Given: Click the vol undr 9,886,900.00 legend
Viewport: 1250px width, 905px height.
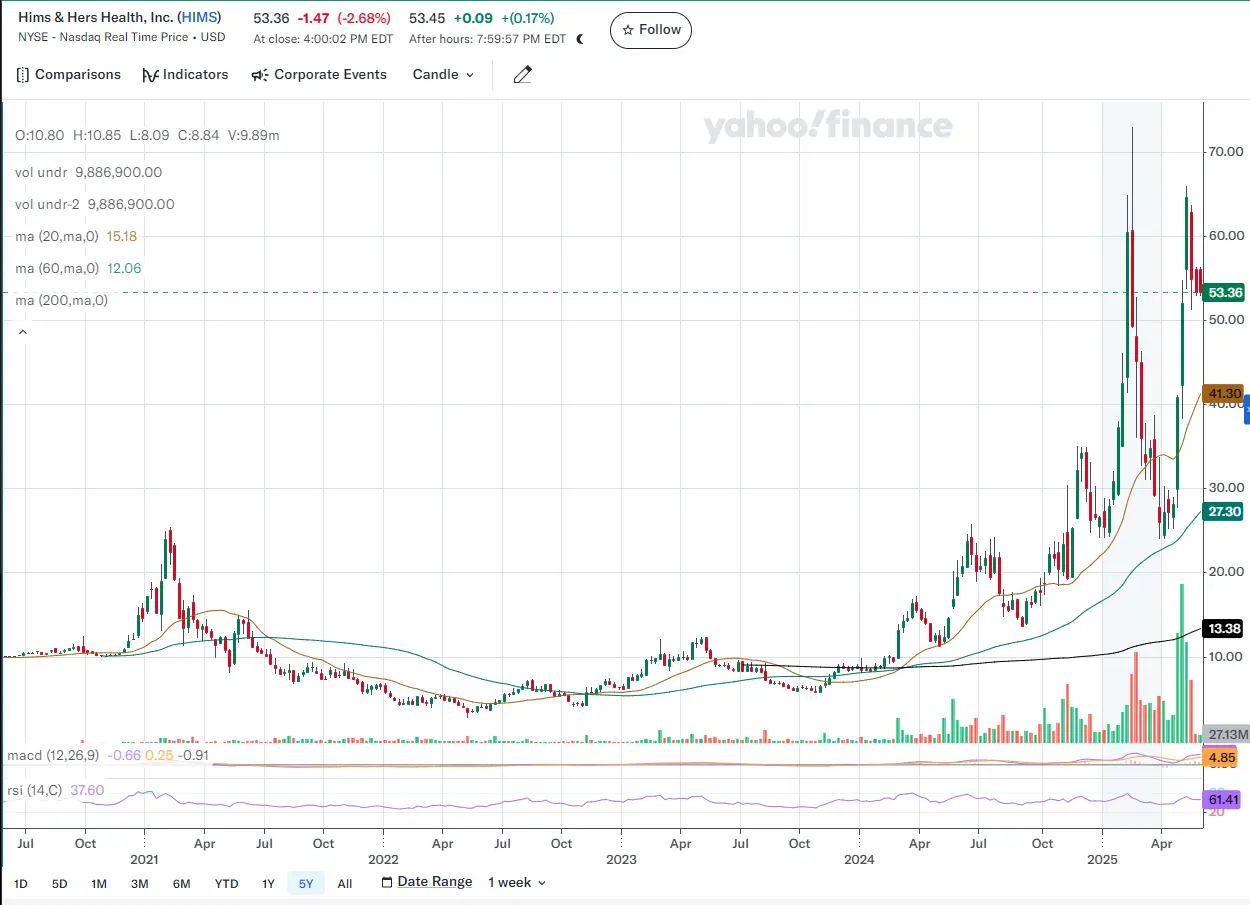Looking at the screenshot, I should [89, 172].
